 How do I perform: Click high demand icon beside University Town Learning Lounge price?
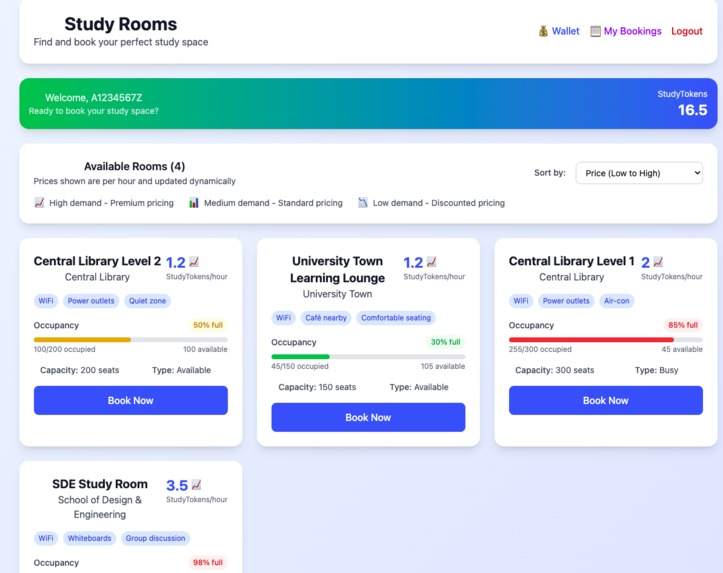click(432, 262)
